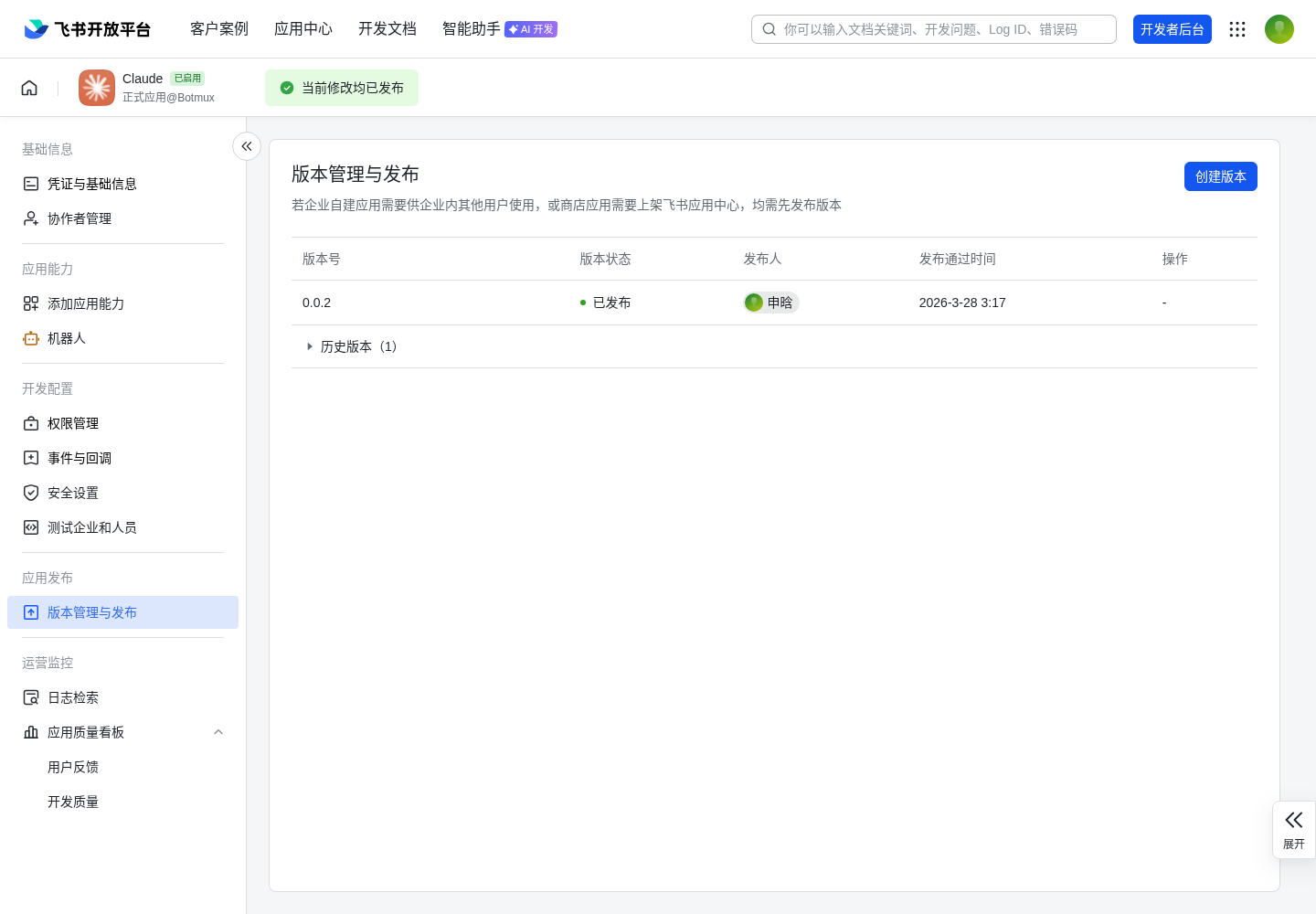The width and height of the screenshot is (1316, 914).
Task: Open the user avatar menu
Action: pos(1279,29)
